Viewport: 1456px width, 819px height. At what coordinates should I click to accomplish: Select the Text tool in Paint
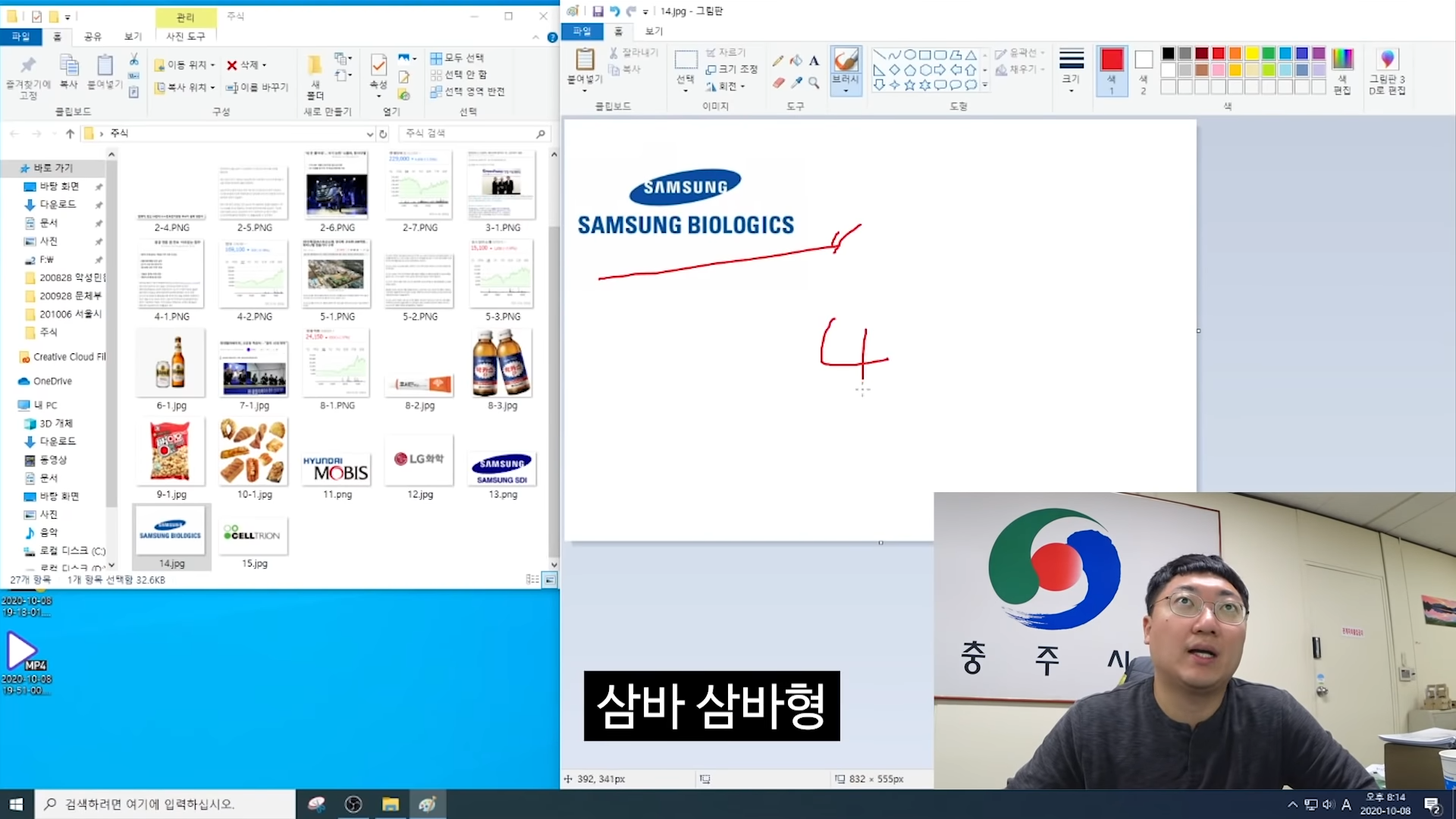click(814, 61)
